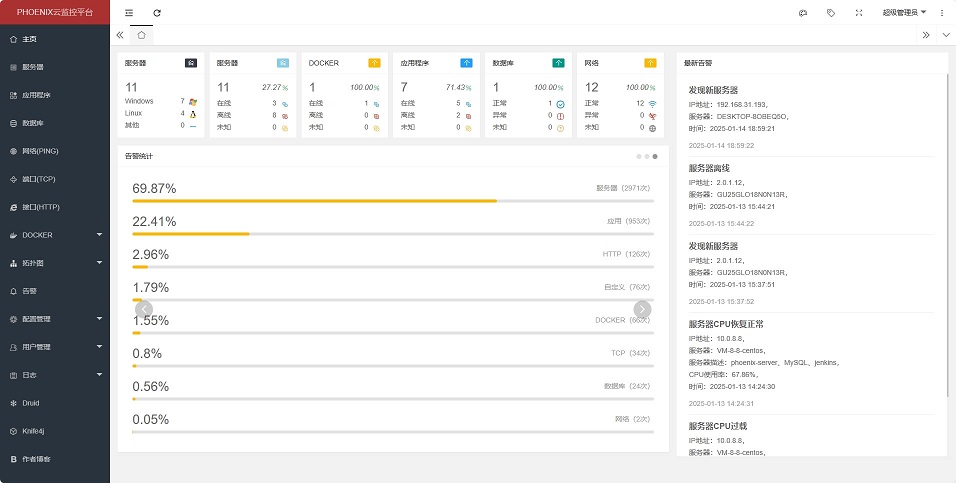
Task: Click the refresh icon in top bar
Action: [x=157, y=13]
